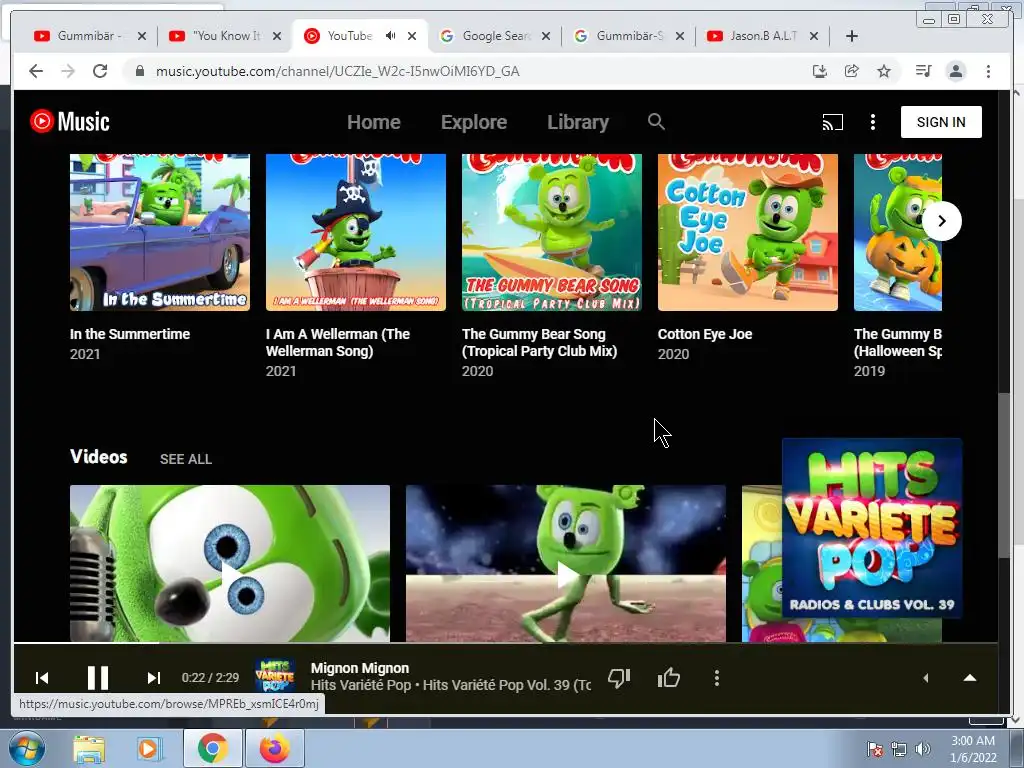Click SEE ALL next to Videos
The width and height of the screenshot is (1024, 768).
pos(185,459)
